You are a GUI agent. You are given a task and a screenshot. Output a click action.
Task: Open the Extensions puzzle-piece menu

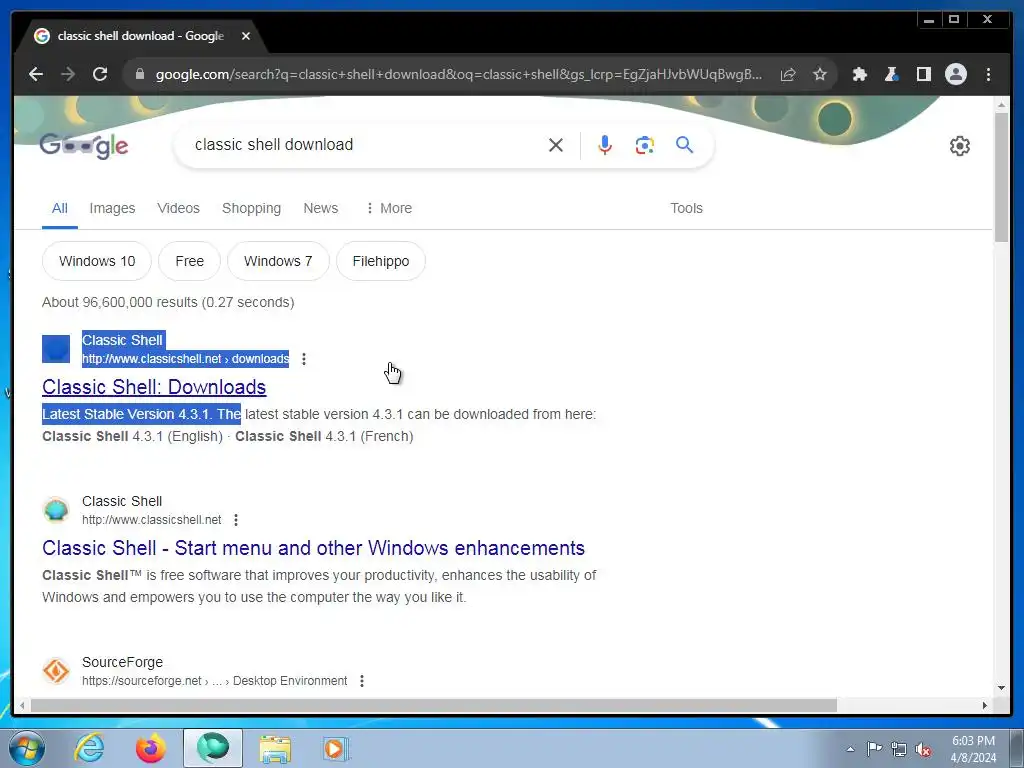click(859, 74)
